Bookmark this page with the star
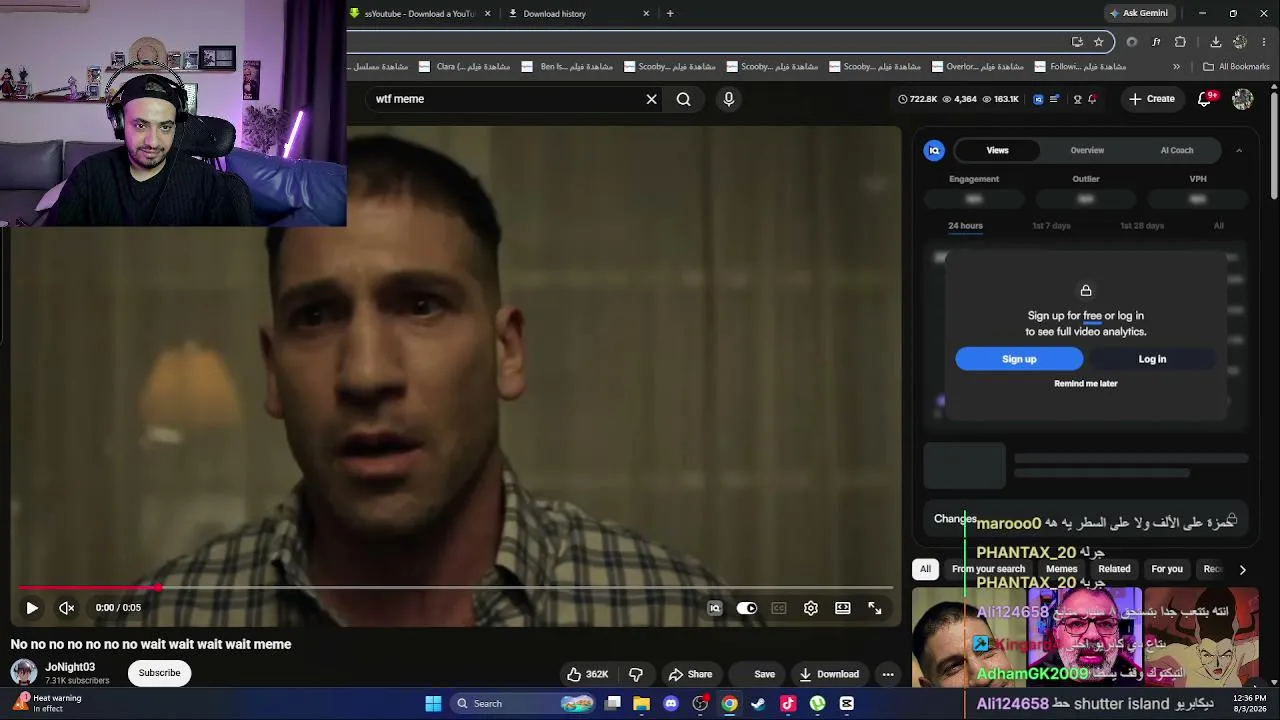The width and height of the screenshot is (1280, 720). 1098,42
